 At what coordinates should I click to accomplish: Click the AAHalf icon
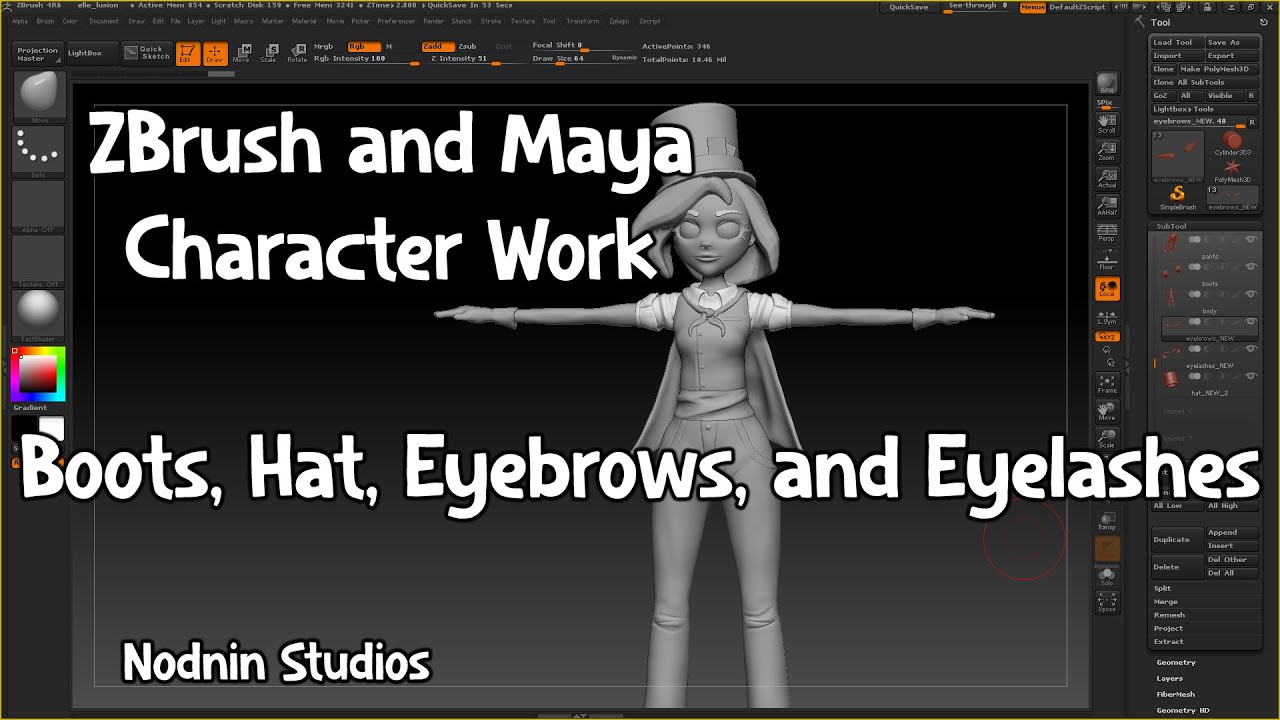(1107, 205)
